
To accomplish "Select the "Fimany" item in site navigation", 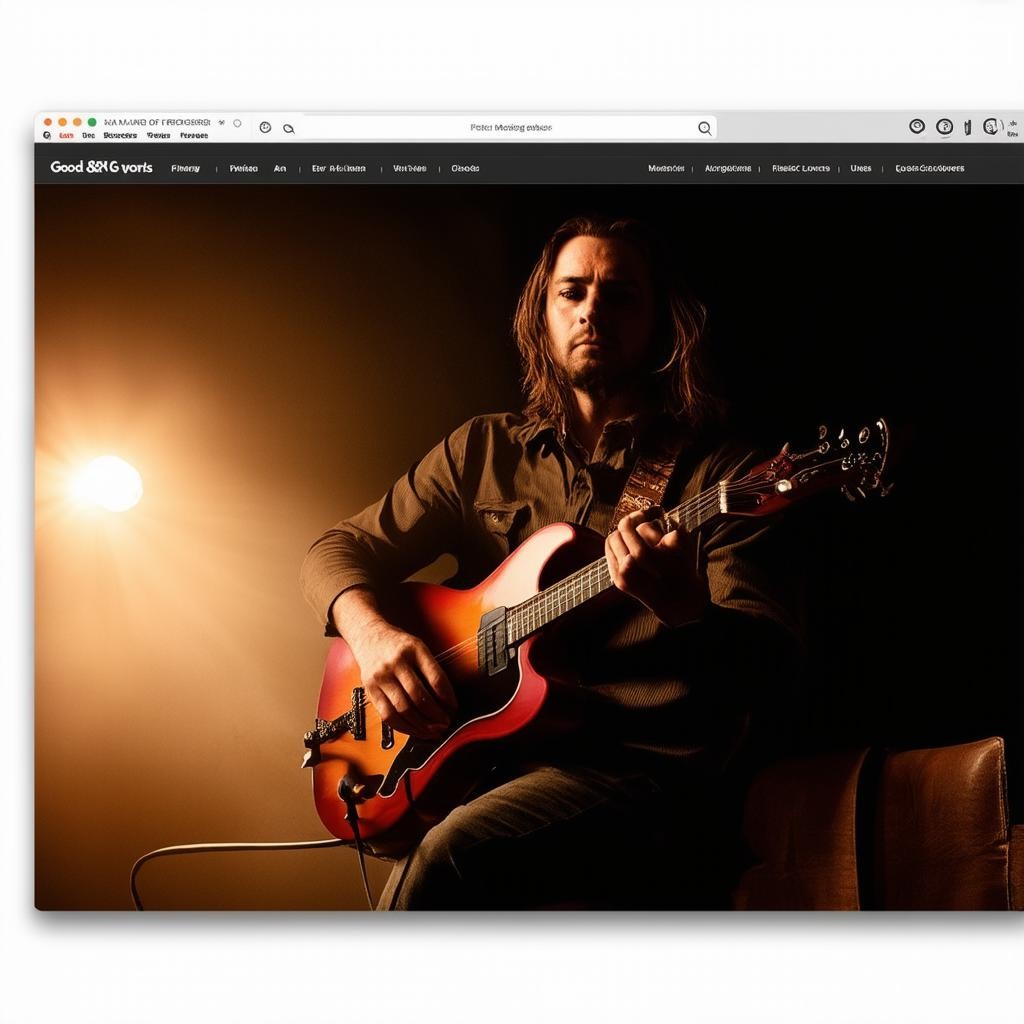I will tap(185, 169).
